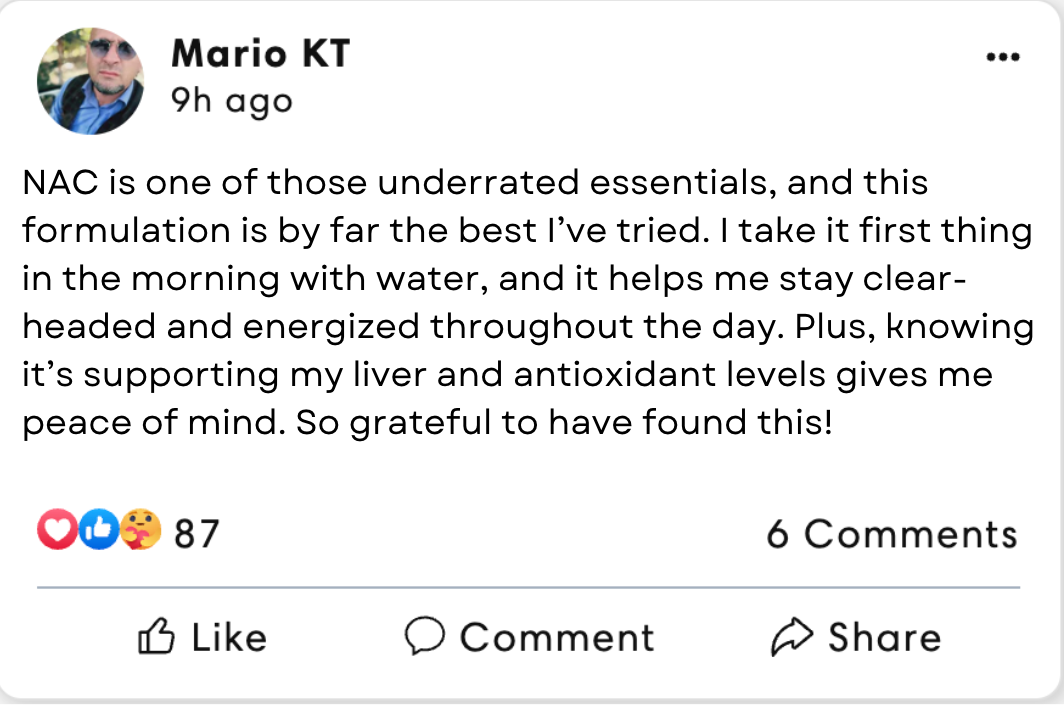Viewport: 1064px width, 712px height.
Task: Open the 6 Comments link
Action: tap(891, 534)
